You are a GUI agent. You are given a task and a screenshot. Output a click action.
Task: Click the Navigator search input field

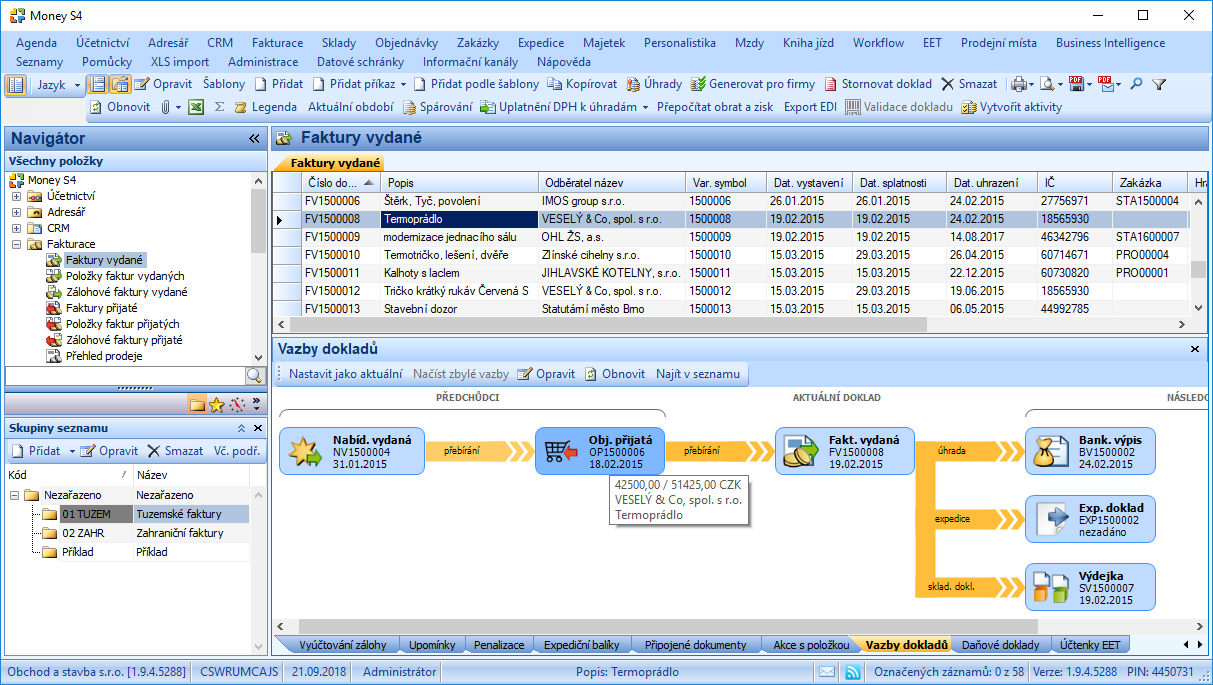point(125,375)
